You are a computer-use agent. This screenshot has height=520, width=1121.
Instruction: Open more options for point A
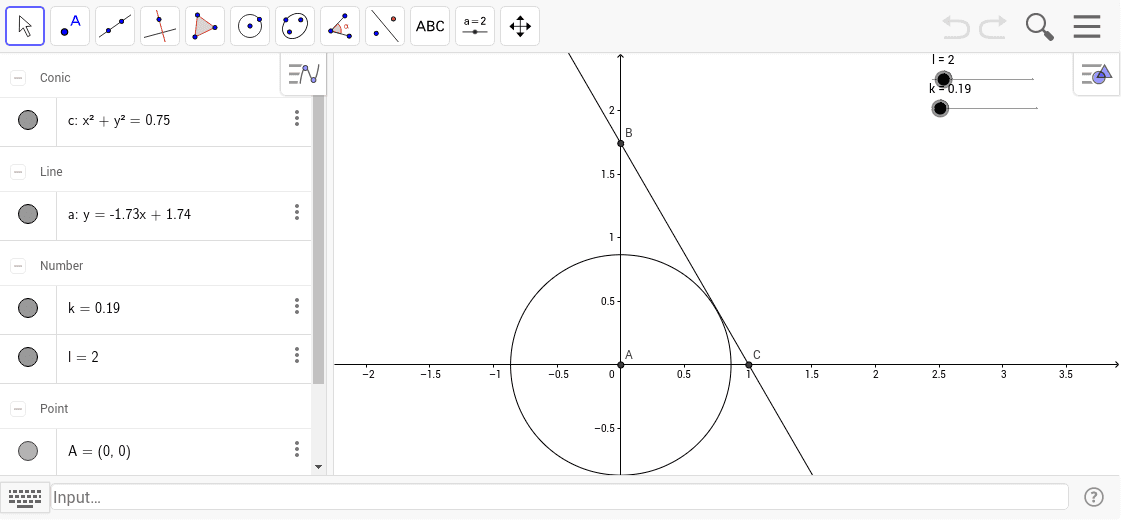297,449
